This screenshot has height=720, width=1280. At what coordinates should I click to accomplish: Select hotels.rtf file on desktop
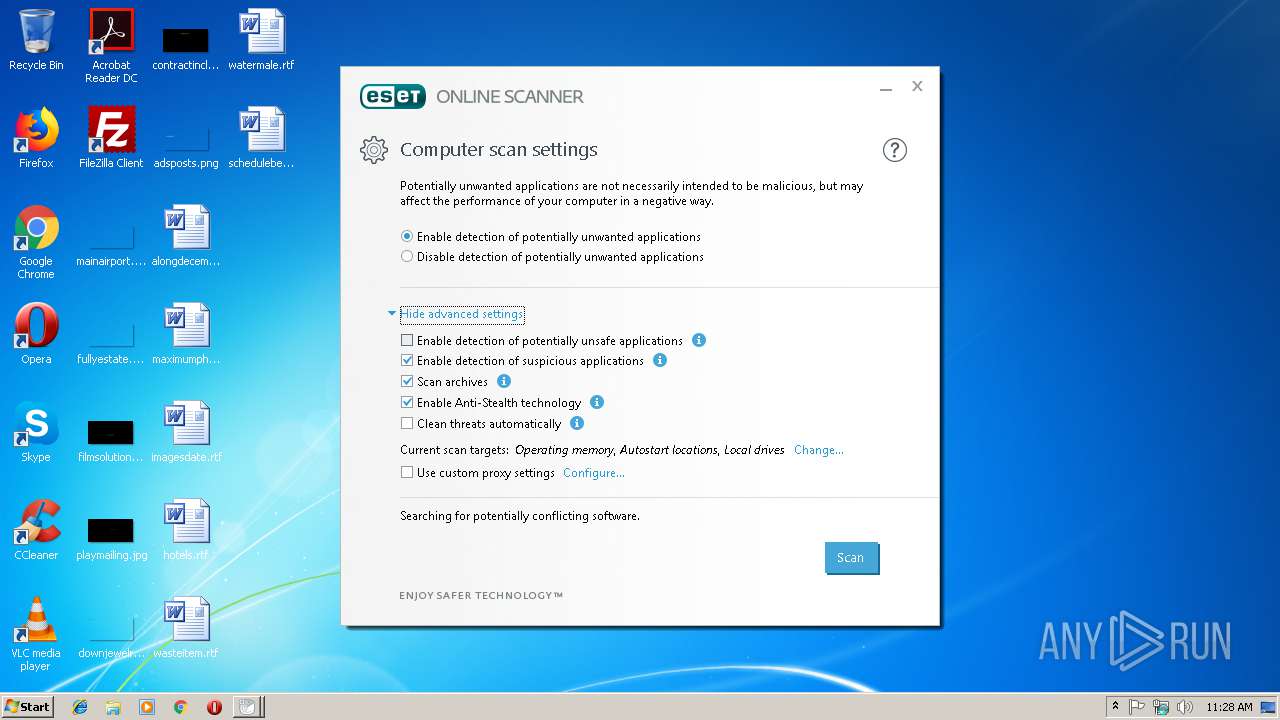[x=186, y=530]
